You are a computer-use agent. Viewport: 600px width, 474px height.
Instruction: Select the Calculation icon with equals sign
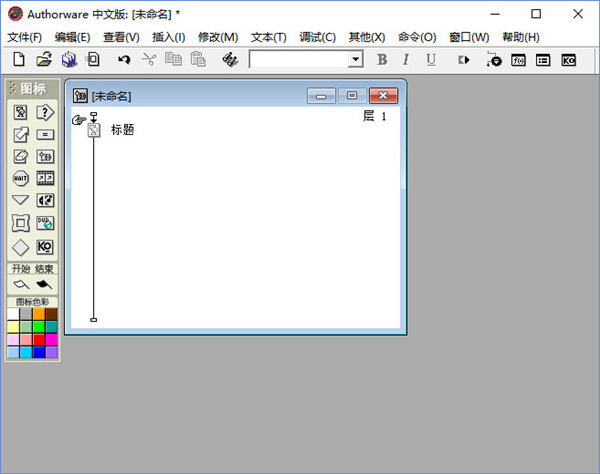coord(45,134)
